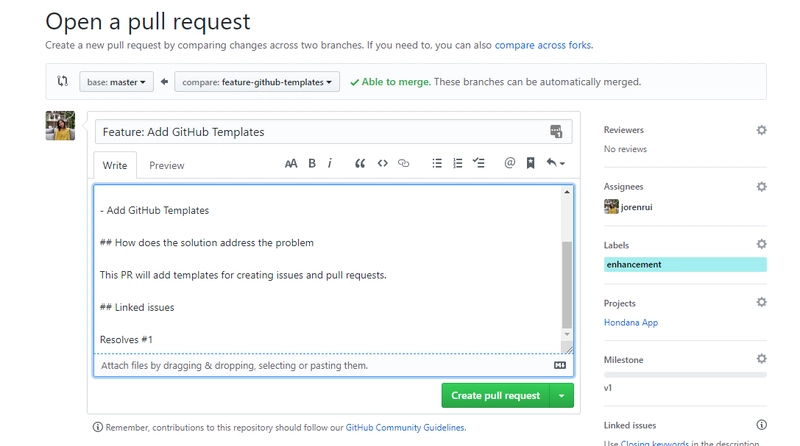This screenshot has height=446, width=800.
Task: Add a task list with checkboxes
Action: point(479,164)
